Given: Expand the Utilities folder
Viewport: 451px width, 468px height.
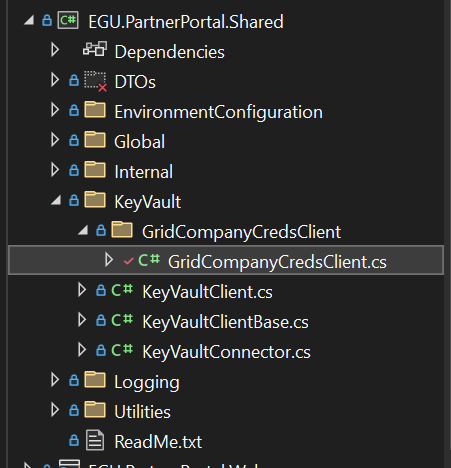Looking at the screenshot, I should point(55,410).
